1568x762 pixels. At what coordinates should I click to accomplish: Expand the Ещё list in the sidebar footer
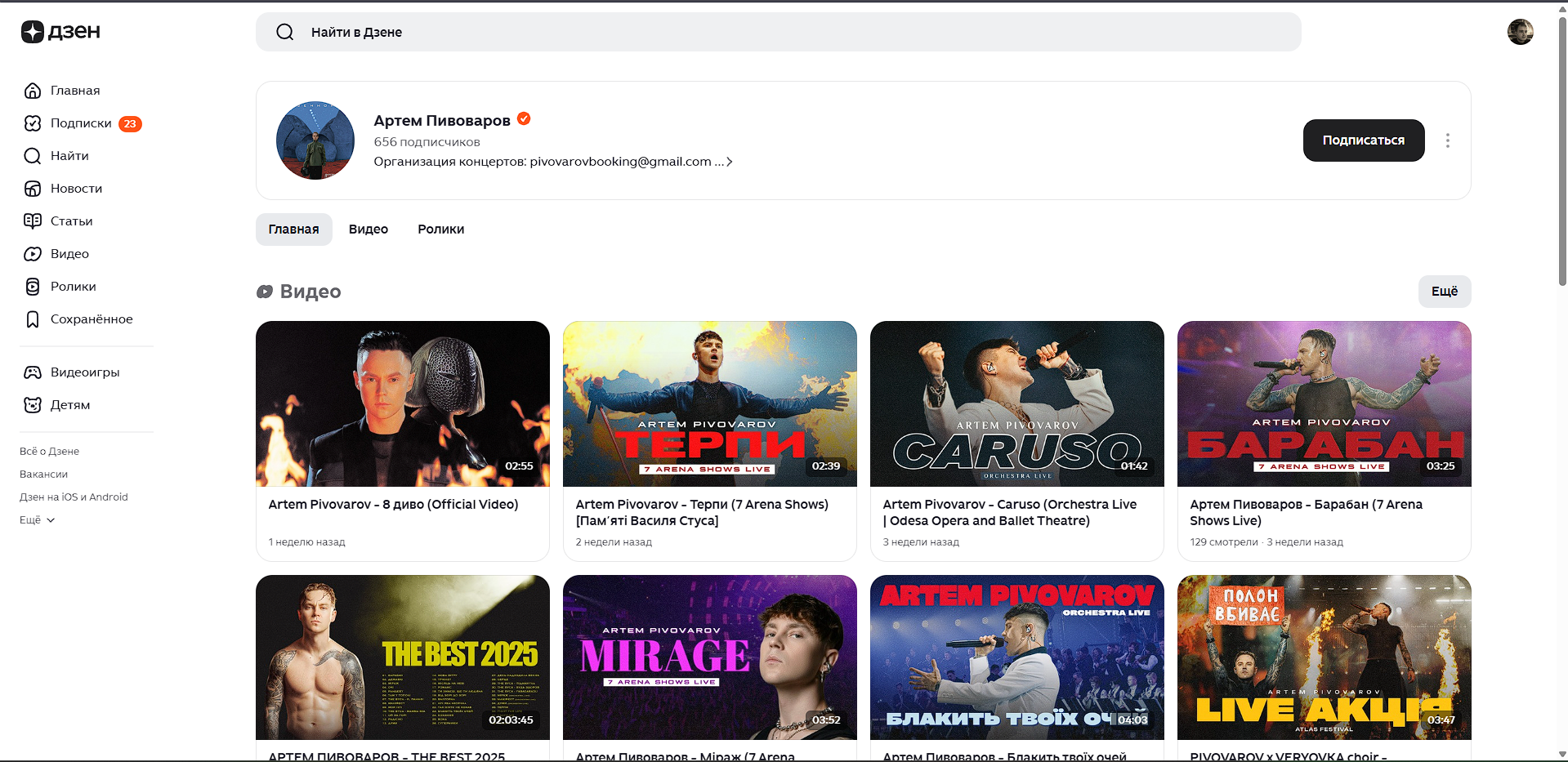(x=38, y=520)
